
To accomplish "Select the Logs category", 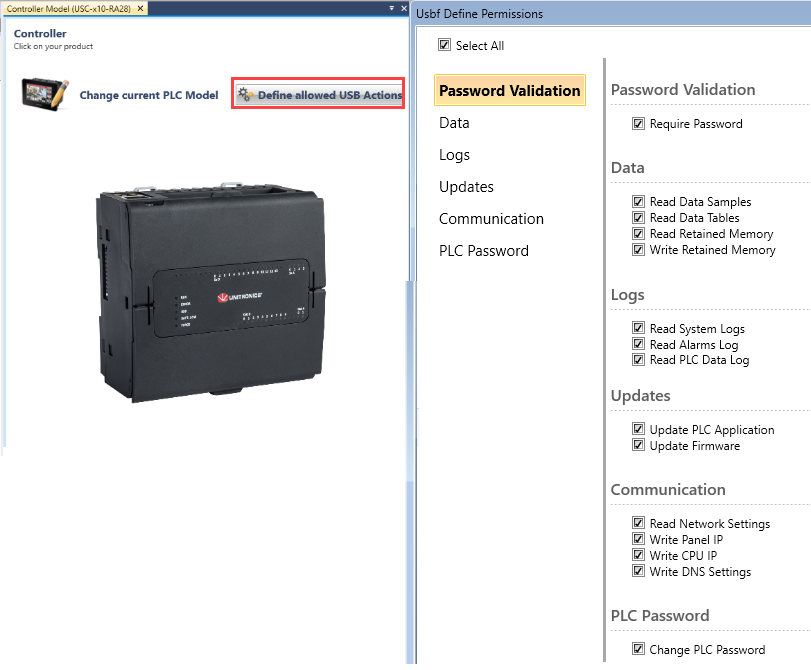I will coord(454,154).
